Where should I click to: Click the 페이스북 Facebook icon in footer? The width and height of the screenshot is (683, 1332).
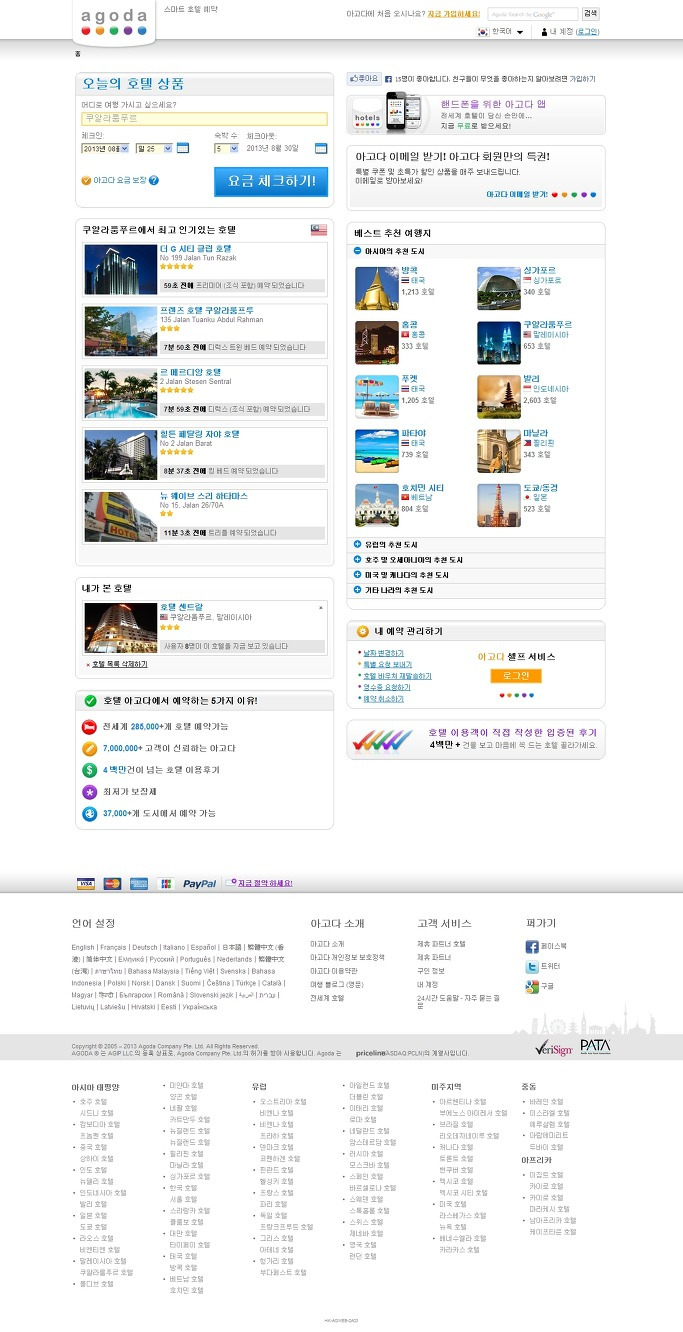(x=532, y=946)
